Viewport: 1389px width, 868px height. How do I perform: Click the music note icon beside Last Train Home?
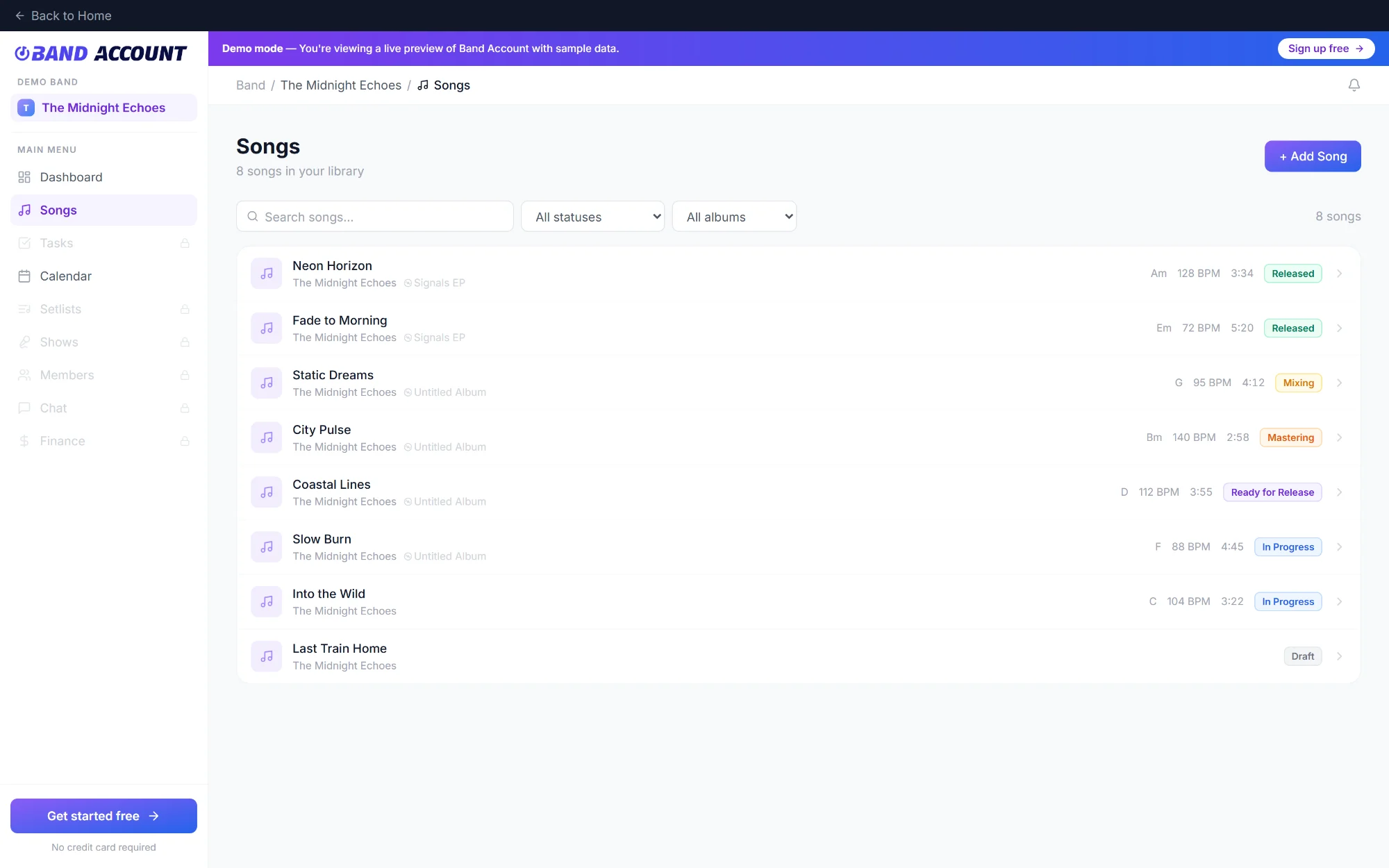pos(267,656)
